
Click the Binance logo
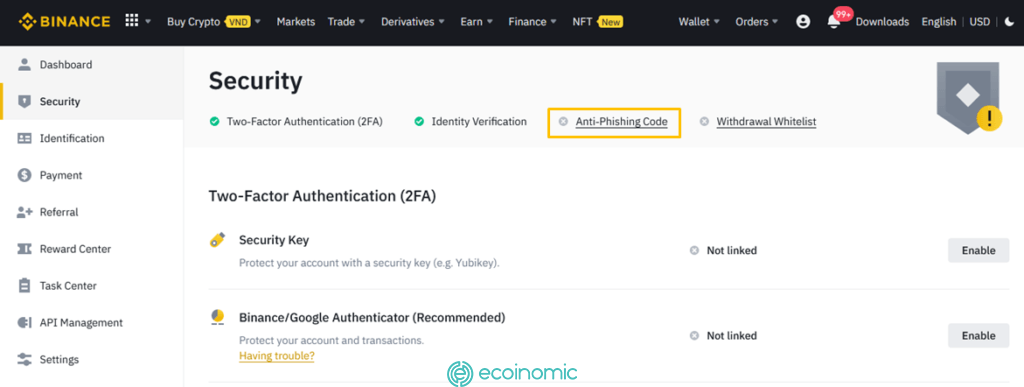pos(64,22)
